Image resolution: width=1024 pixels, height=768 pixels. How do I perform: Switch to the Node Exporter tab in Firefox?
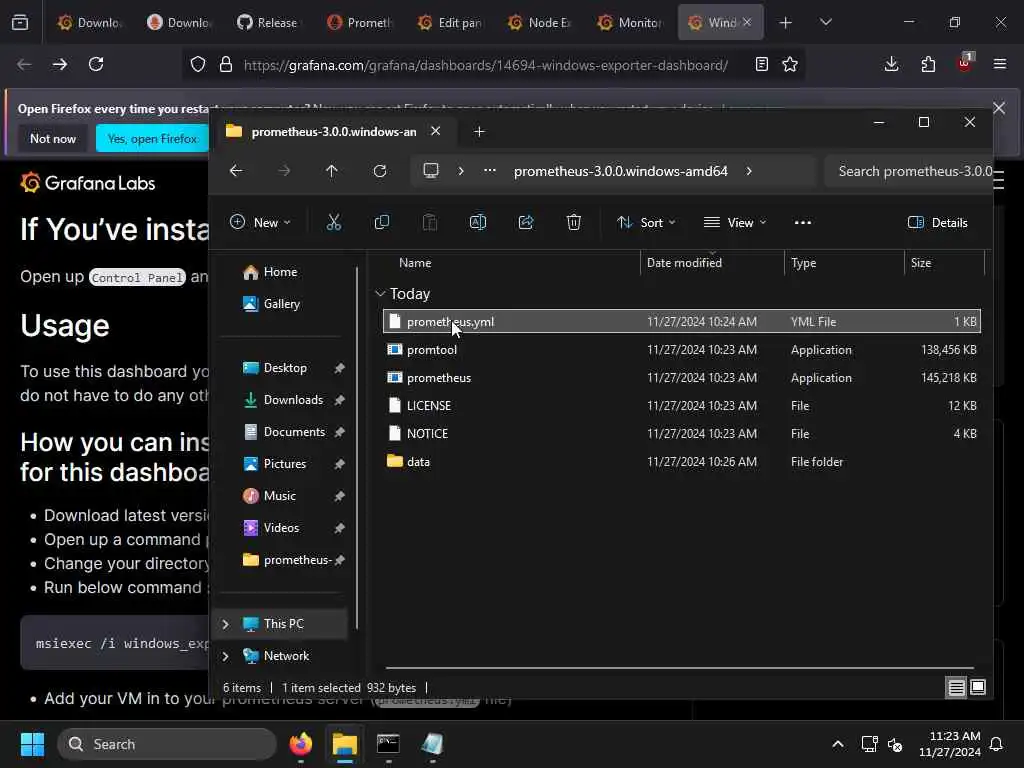click(539, 23)
